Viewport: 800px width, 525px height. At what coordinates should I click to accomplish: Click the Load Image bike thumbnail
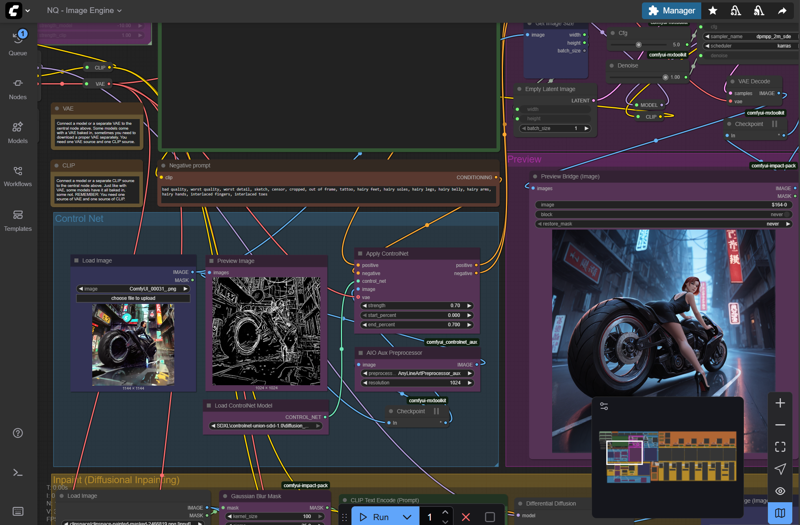[x=133, y=344]
